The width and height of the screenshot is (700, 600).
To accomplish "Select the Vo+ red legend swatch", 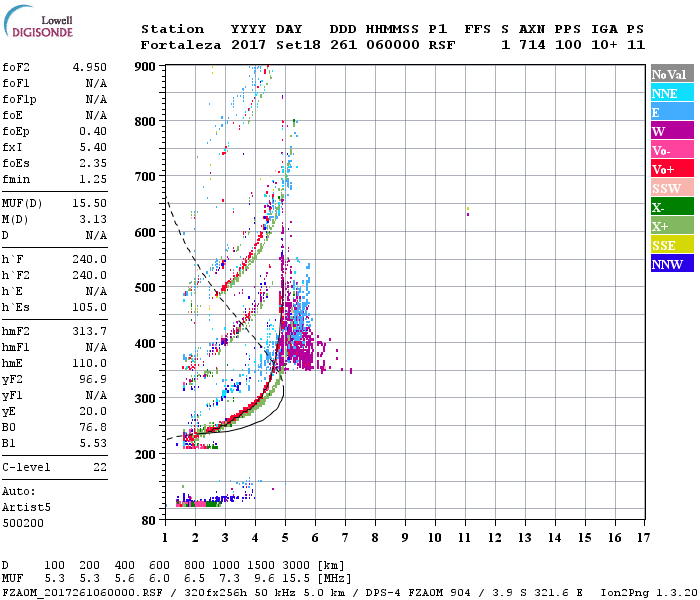I will [x=672, y=169].
